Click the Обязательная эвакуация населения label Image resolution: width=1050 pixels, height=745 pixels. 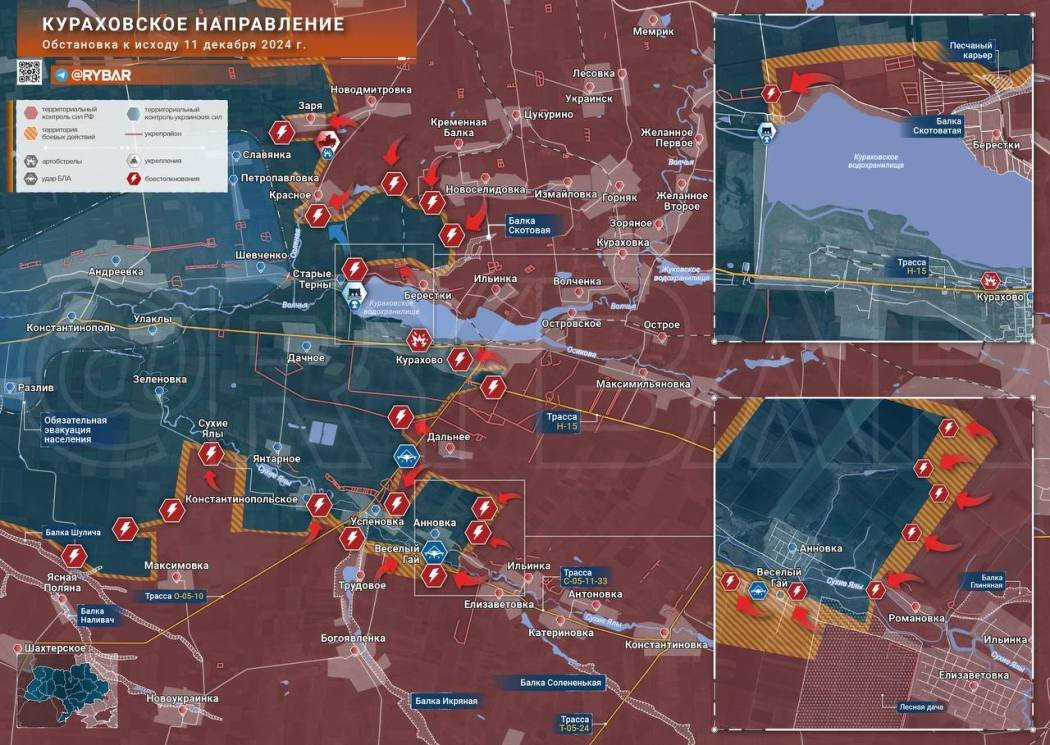click(x=82, y=426)
